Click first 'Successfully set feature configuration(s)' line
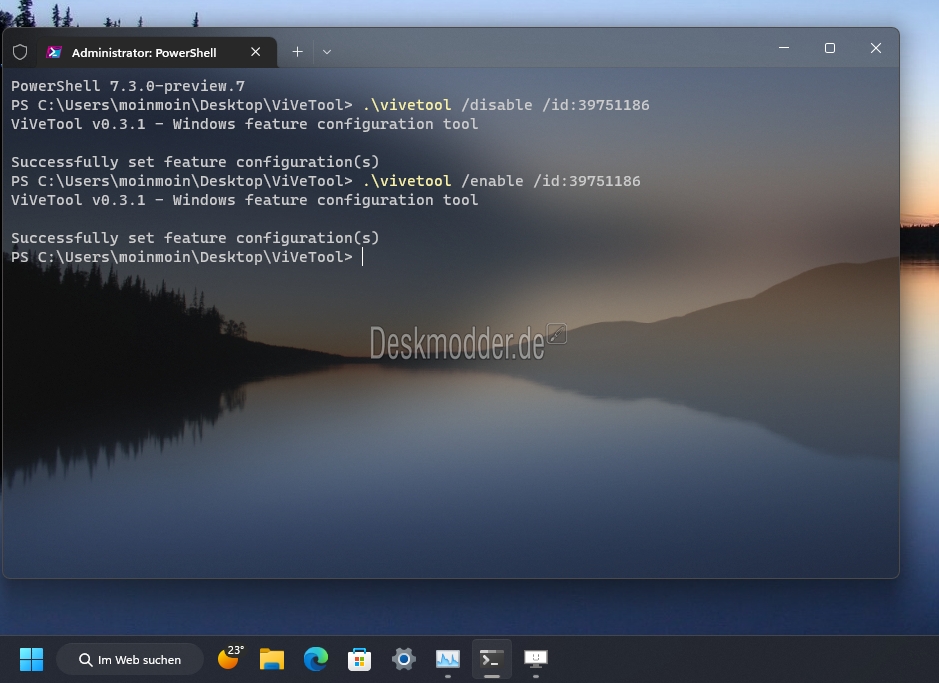939x683 pixels. pos(195,162)
